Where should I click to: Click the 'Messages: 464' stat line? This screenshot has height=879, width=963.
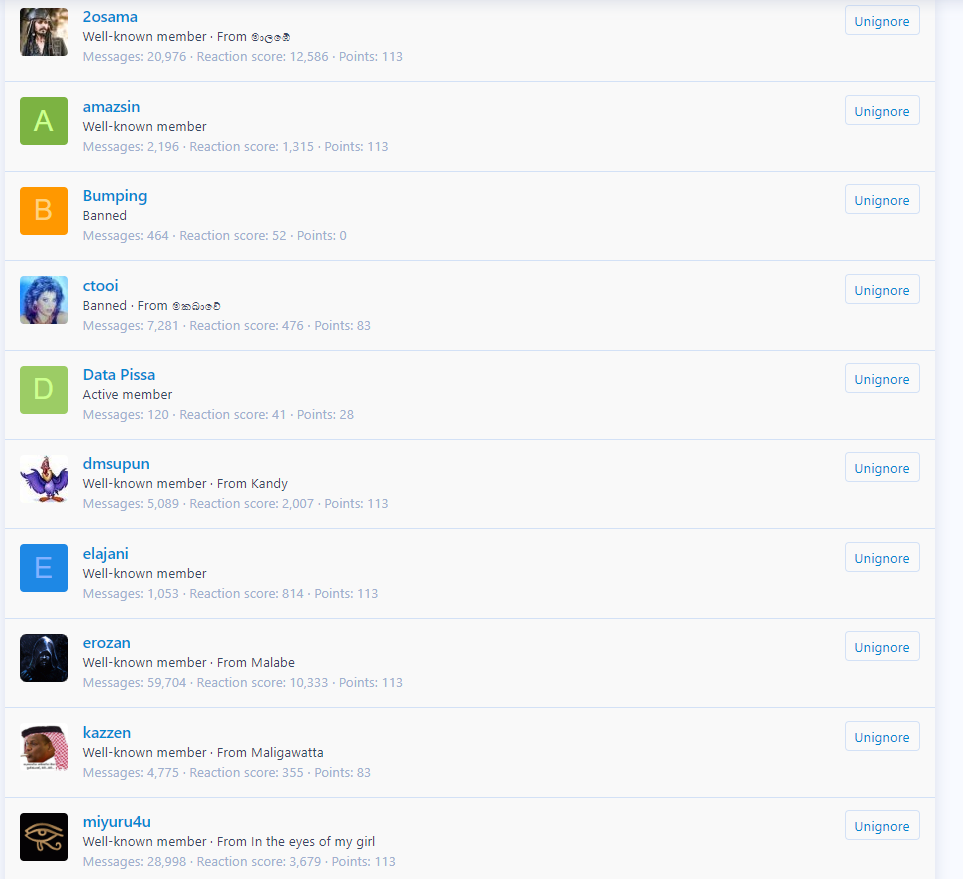point(214,235)
